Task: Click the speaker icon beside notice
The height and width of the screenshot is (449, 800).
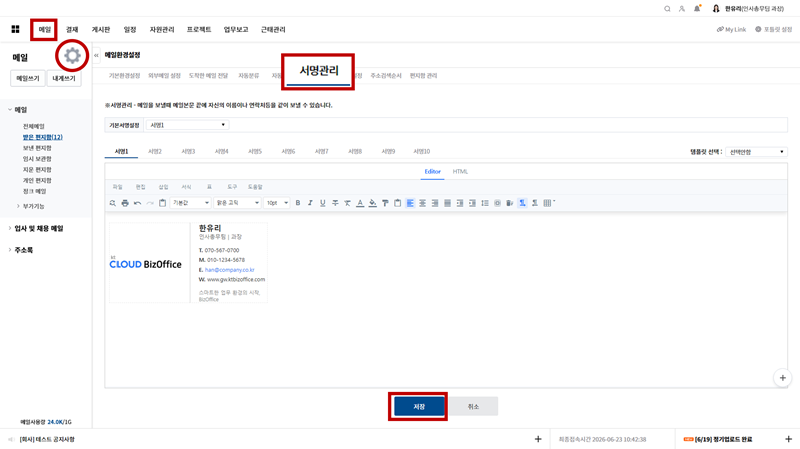Action: pos(11,439)
